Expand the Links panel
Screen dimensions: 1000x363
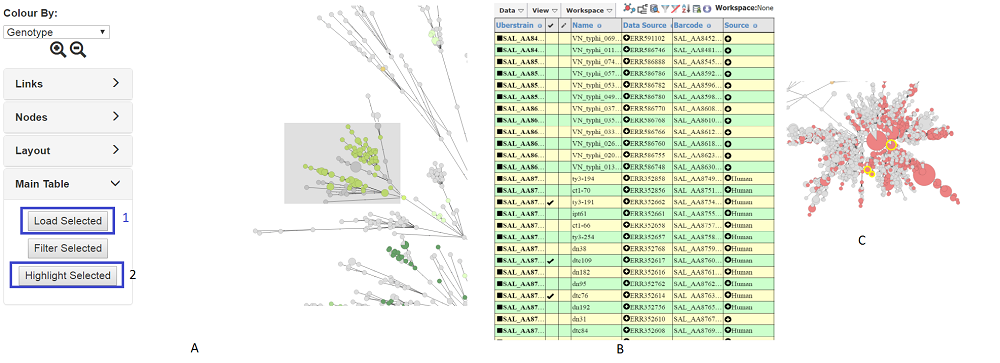68,84
